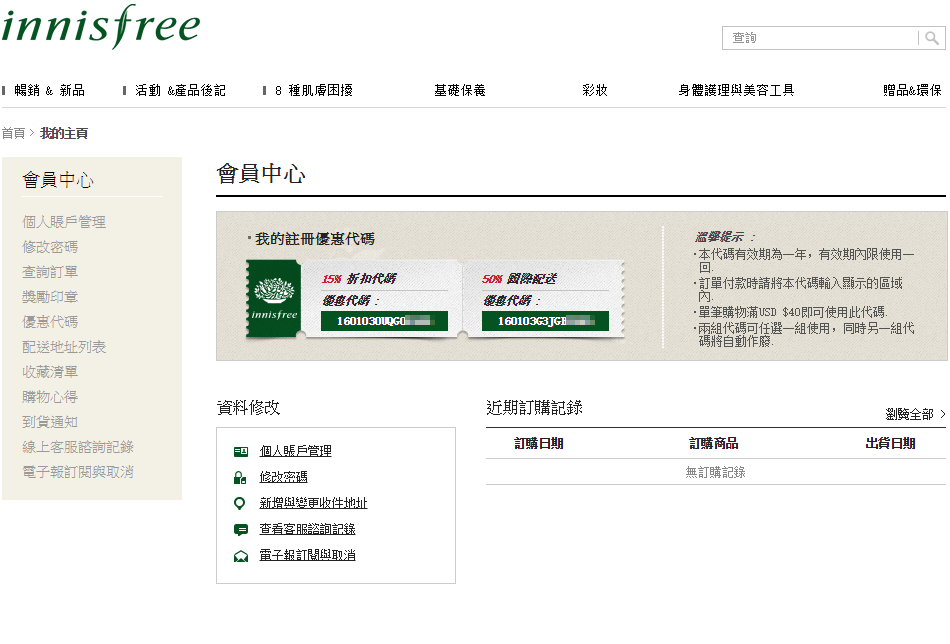Select 修改密碼 in the sidebar
This screenshot has width=950, height=644.
click(50, 247)
